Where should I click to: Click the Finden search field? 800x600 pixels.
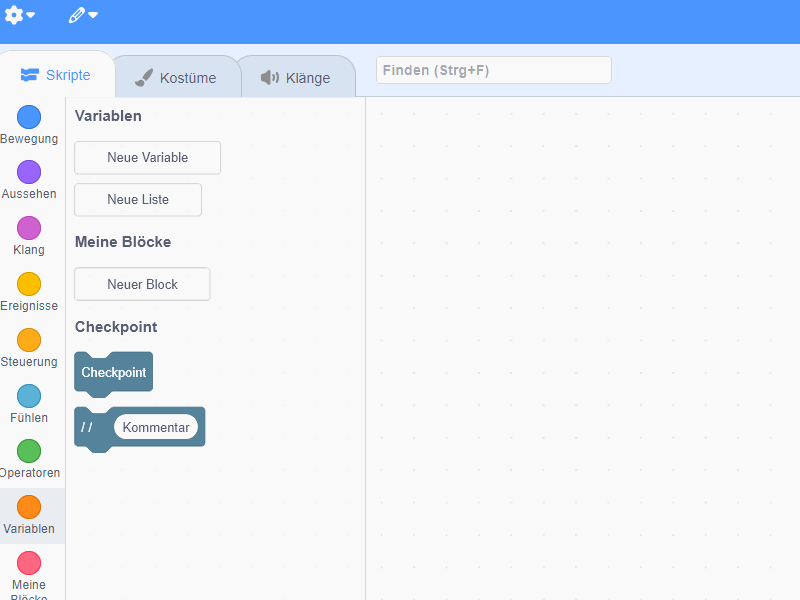tap(493, 70)
